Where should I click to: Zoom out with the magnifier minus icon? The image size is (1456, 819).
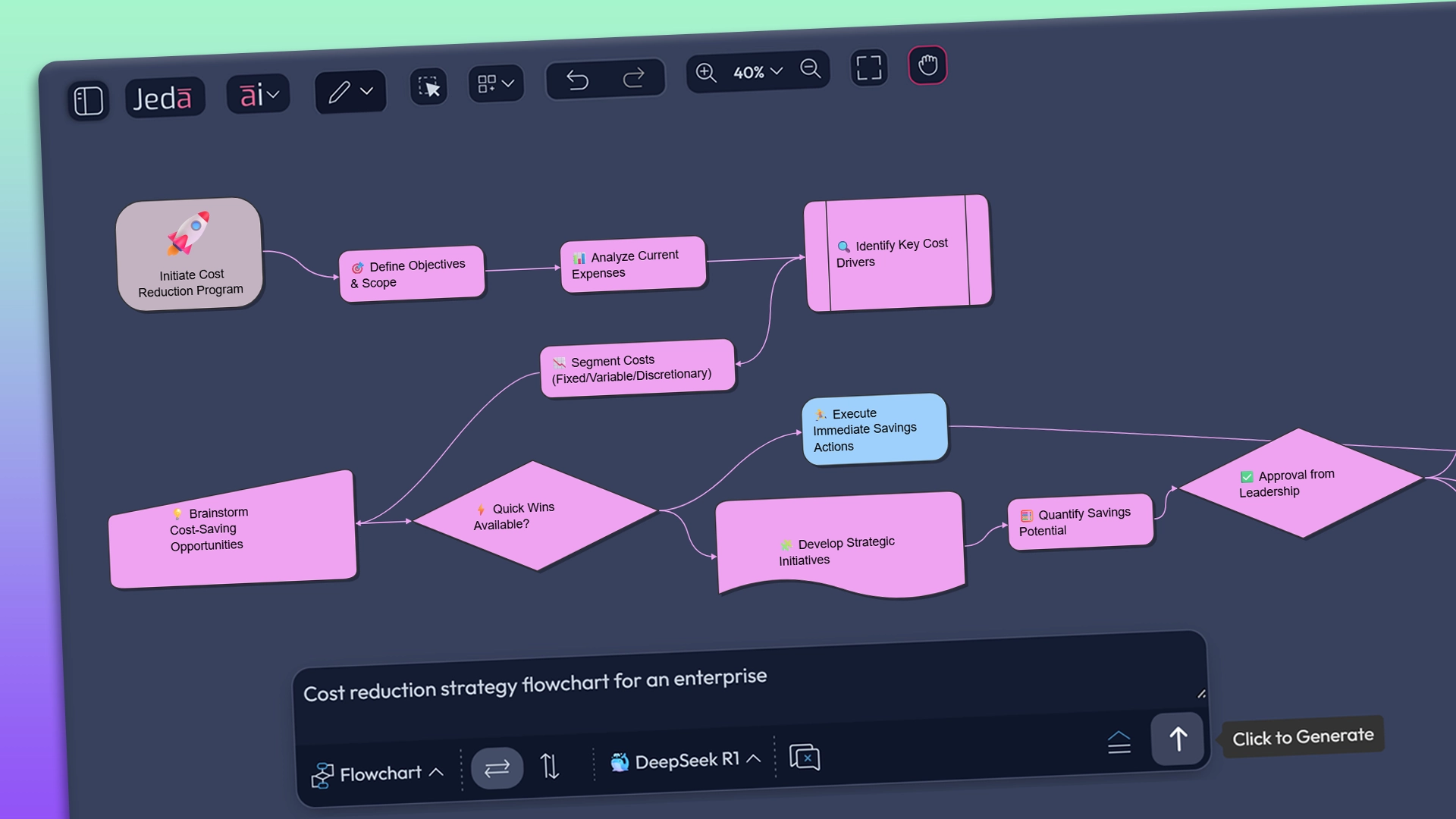point(811,69)
